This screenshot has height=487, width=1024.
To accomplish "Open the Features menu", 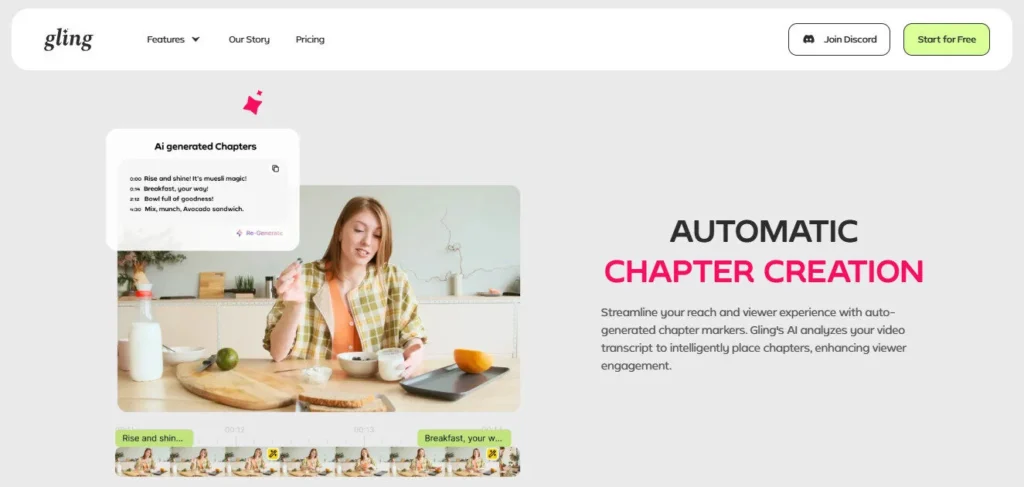I will point(173,39).
